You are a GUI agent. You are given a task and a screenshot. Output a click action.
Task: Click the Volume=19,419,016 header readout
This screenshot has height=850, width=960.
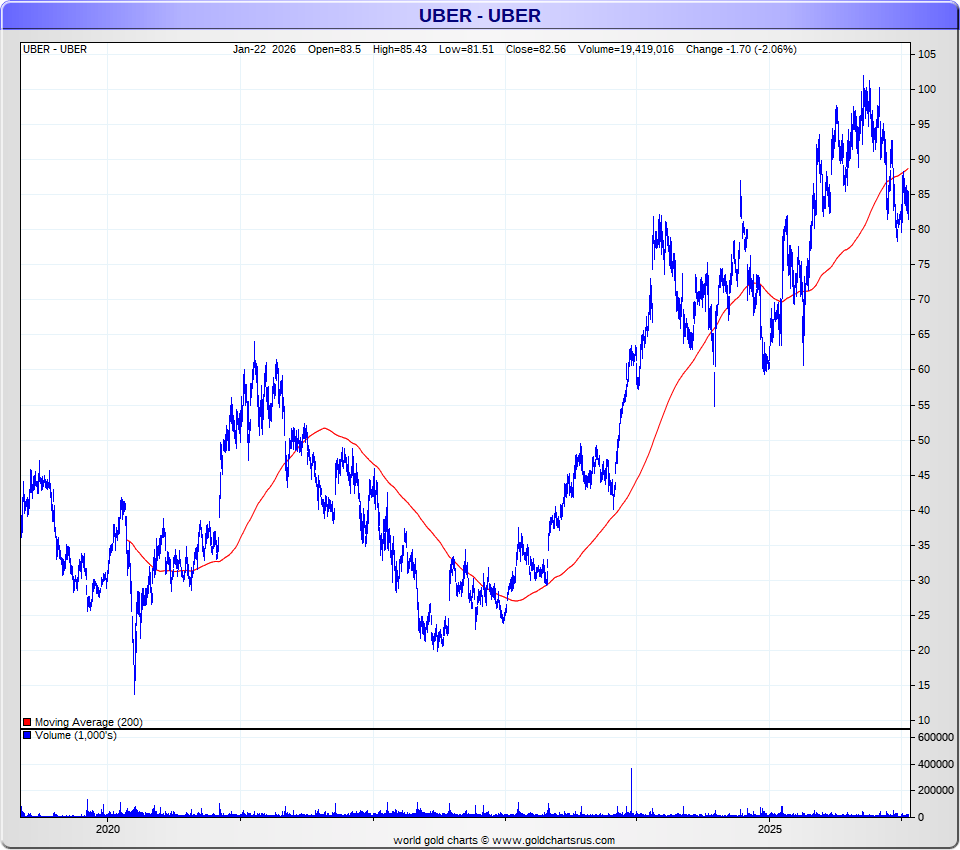coord(627,49)
